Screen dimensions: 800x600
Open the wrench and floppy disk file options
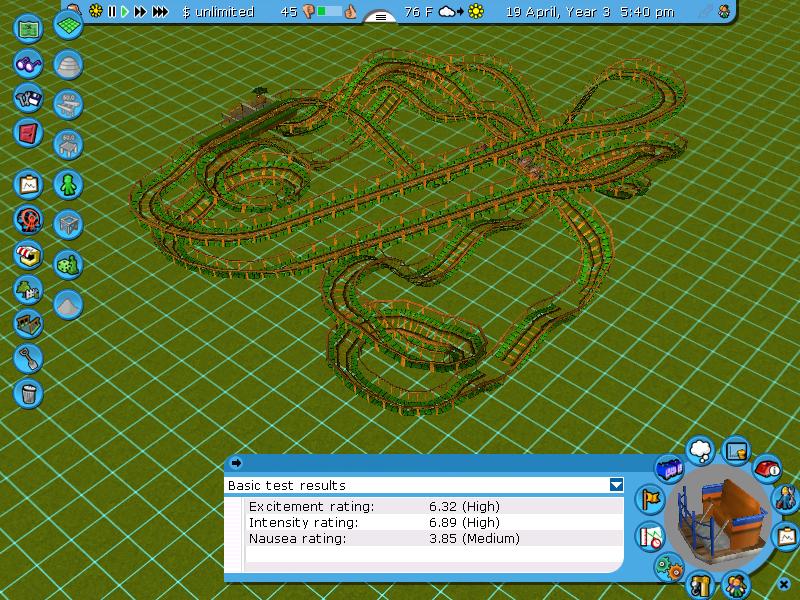click(28, 98)
